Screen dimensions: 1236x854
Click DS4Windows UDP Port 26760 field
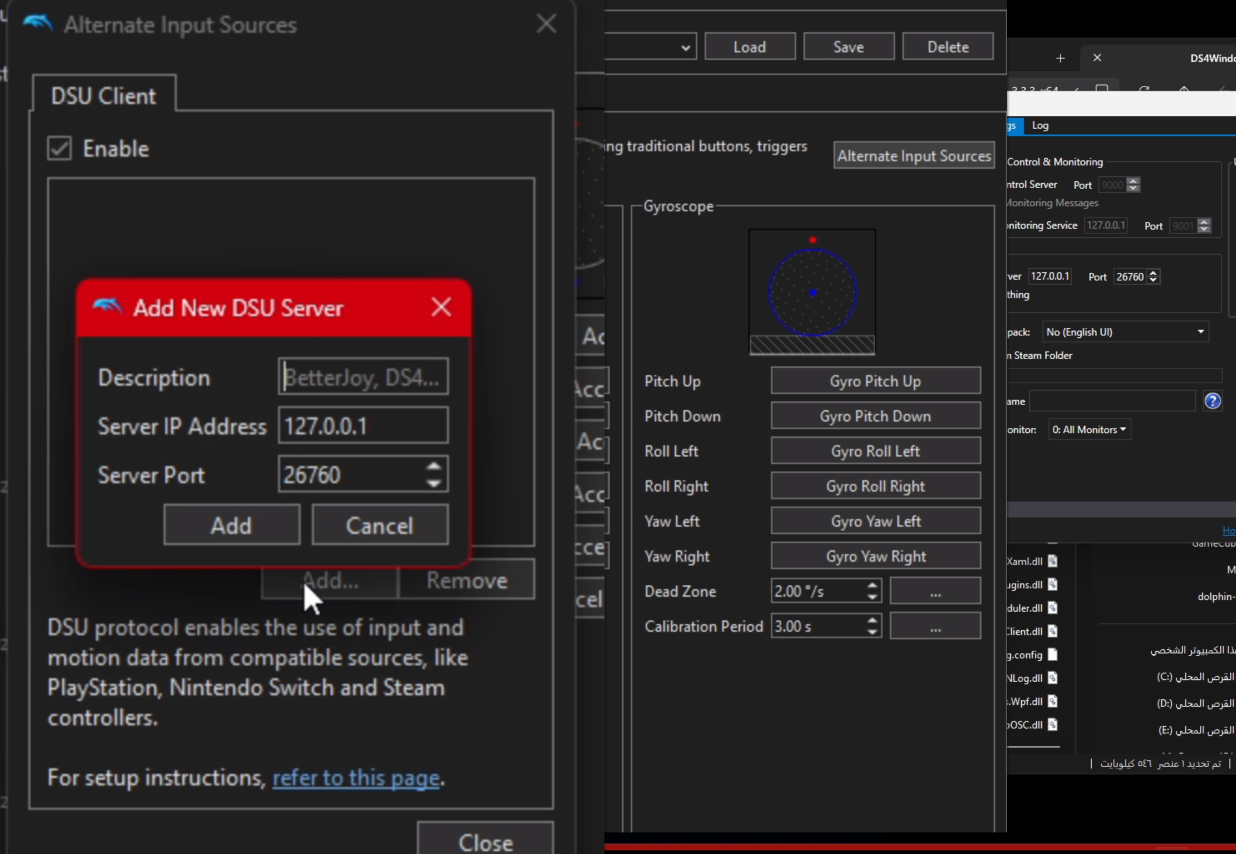tap(1129, 276)
